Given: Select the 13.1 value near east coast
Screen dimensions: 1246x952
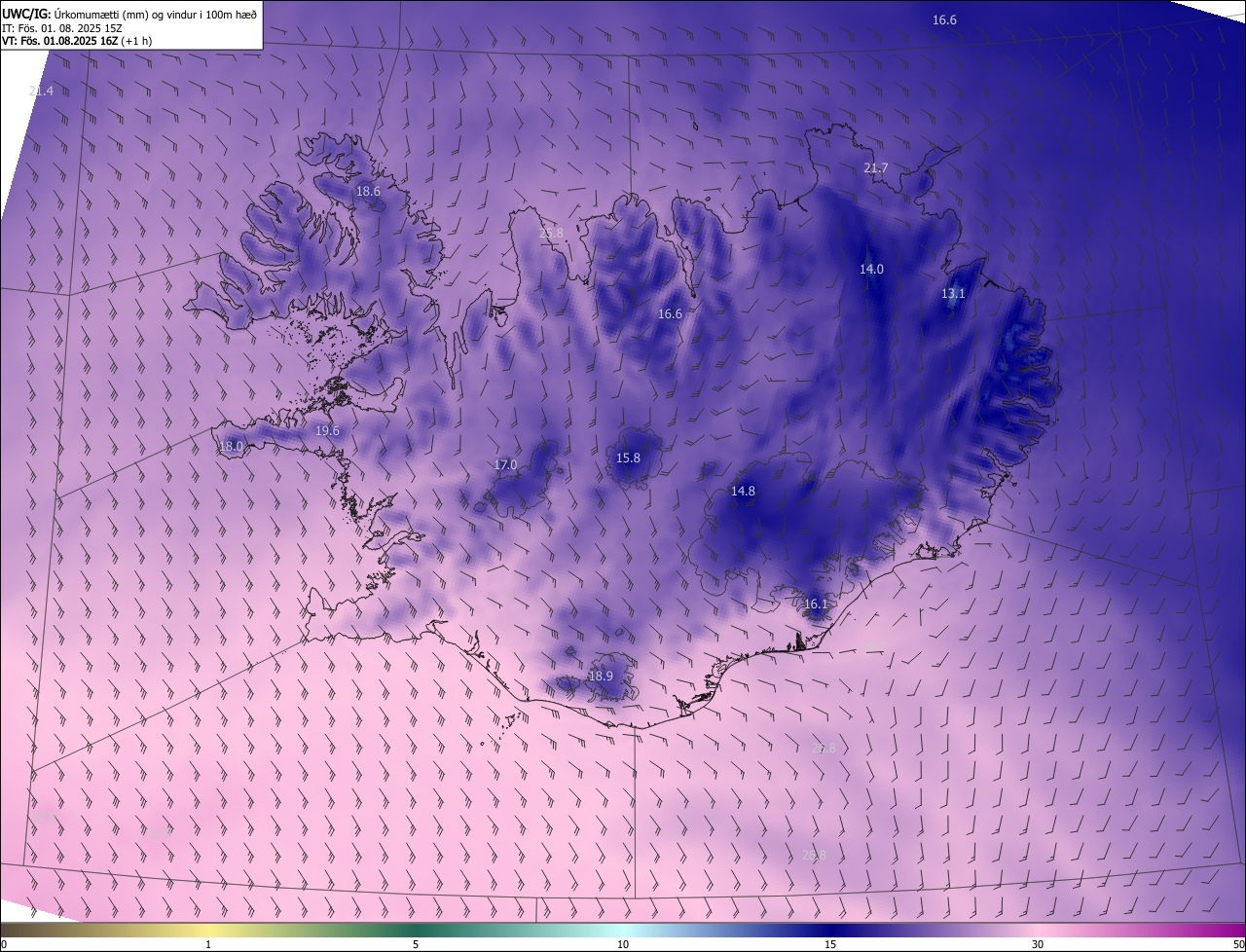Looking at the screenshot, I should (953, 294).
